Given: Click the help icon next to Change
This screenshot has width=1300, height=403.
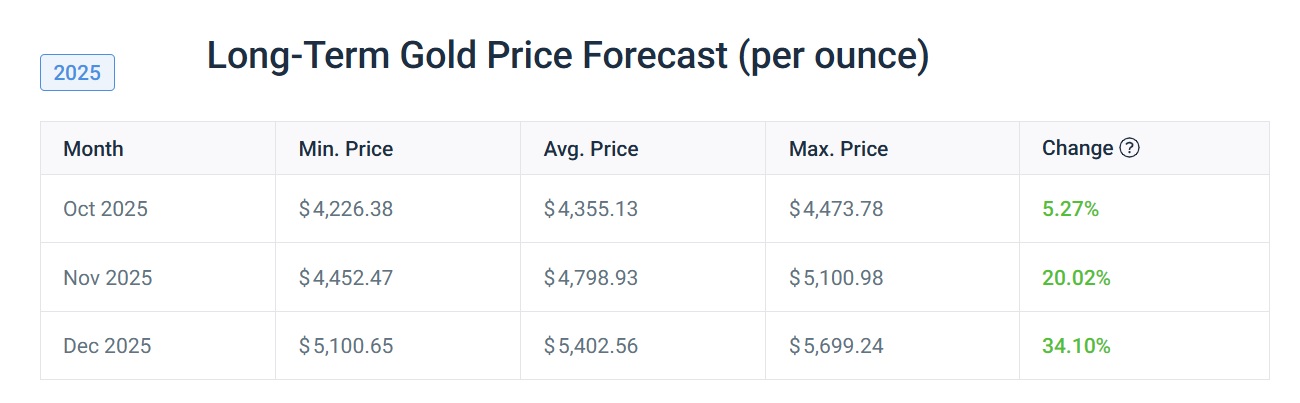Looking at the screenshot, I should click(1130, 149).
